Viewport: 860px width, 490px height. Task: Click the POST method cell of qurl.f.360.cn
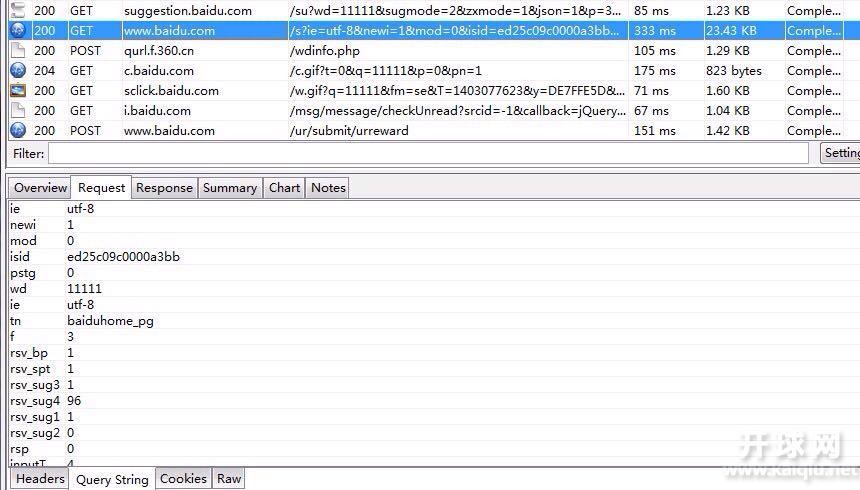86,50
